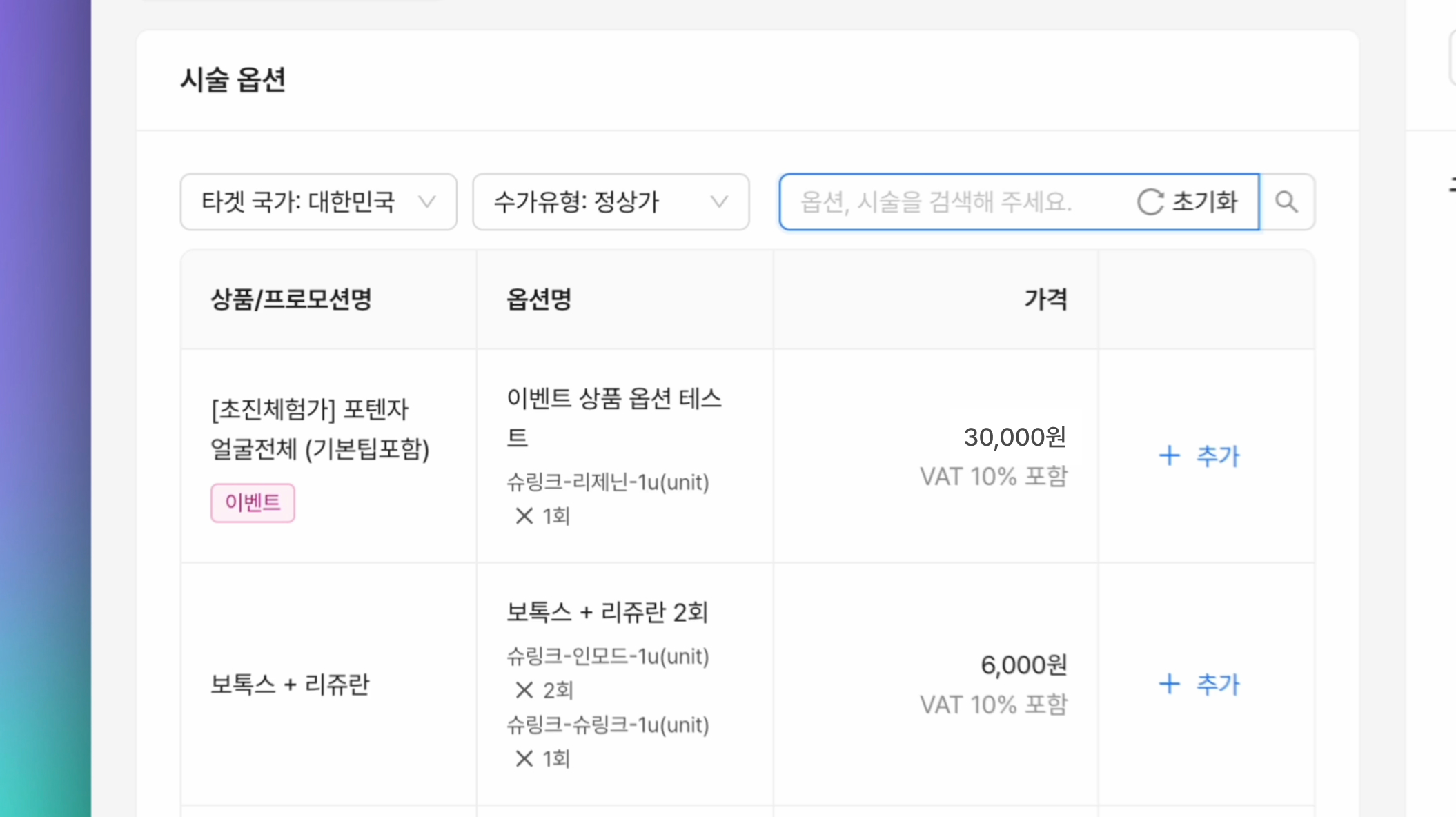Click the 30,000원 price value
This screenshot has width=1456, height=817.
1014,437
